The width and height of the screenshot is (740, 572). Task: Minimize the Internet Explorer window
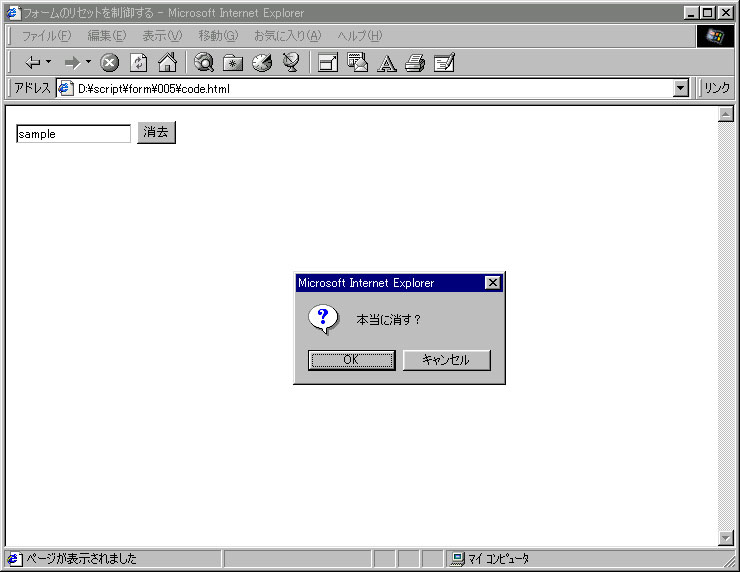[x=691, y=13]
